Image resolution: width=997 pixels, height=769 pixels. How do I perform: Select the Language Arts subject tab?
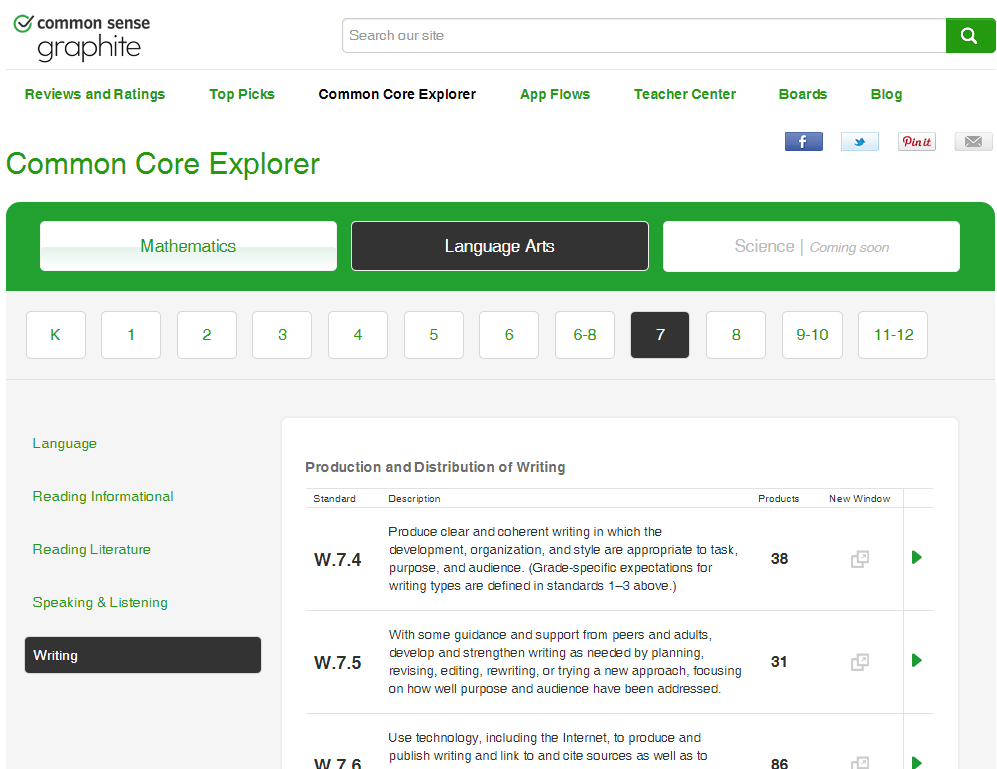(x=500, y=246)
